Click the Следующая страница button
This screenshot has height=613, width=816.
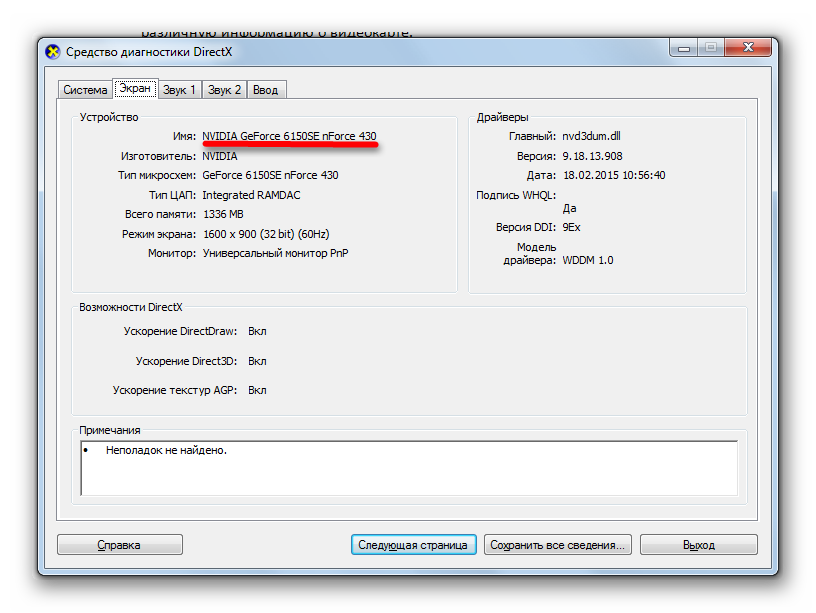[414, 545]
